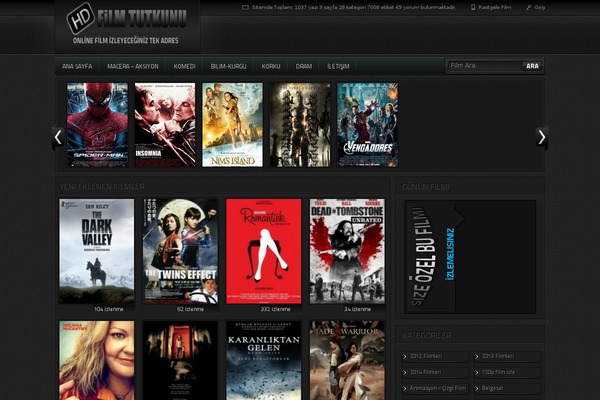Click the Rastgele Film link
The image size is (600, 400).
pos(494,7)
